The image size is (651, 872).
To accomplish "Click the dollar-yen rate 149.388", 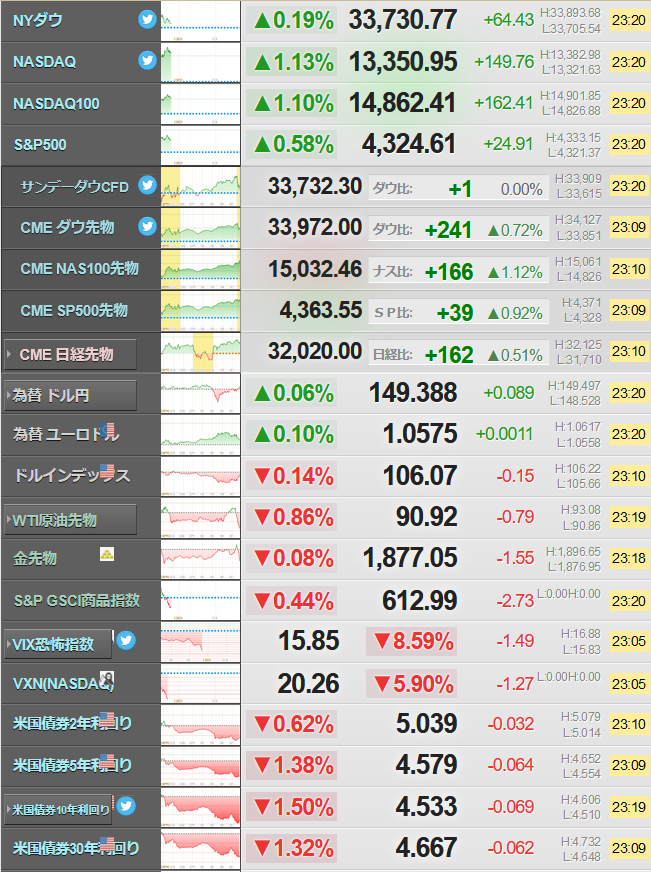I will tap(413, 393).
